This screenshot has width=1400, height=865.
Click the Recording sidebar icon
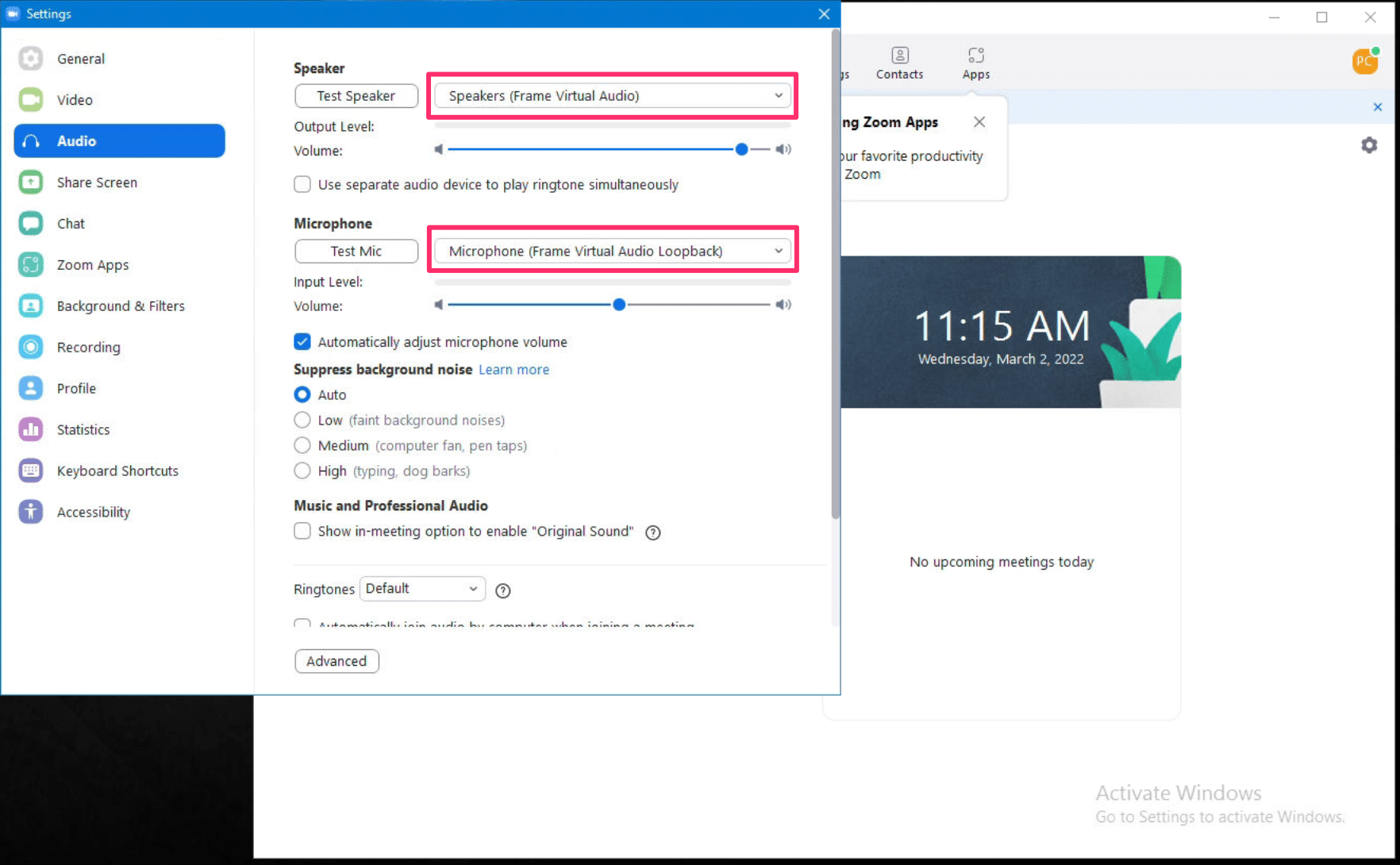click(30, 348)
